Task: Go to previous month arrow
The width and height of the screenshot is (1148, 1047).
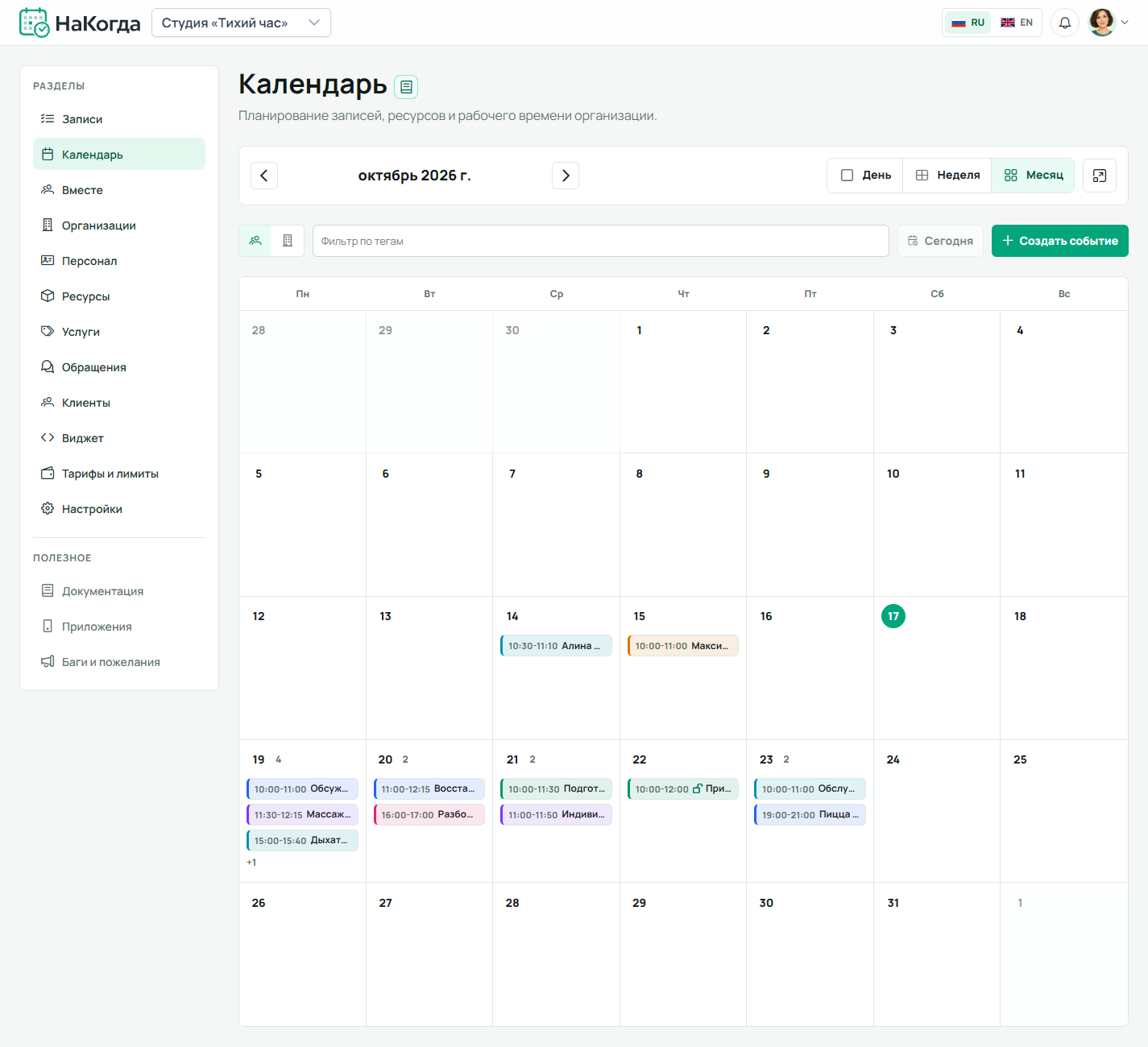Action: pos(264,176)
